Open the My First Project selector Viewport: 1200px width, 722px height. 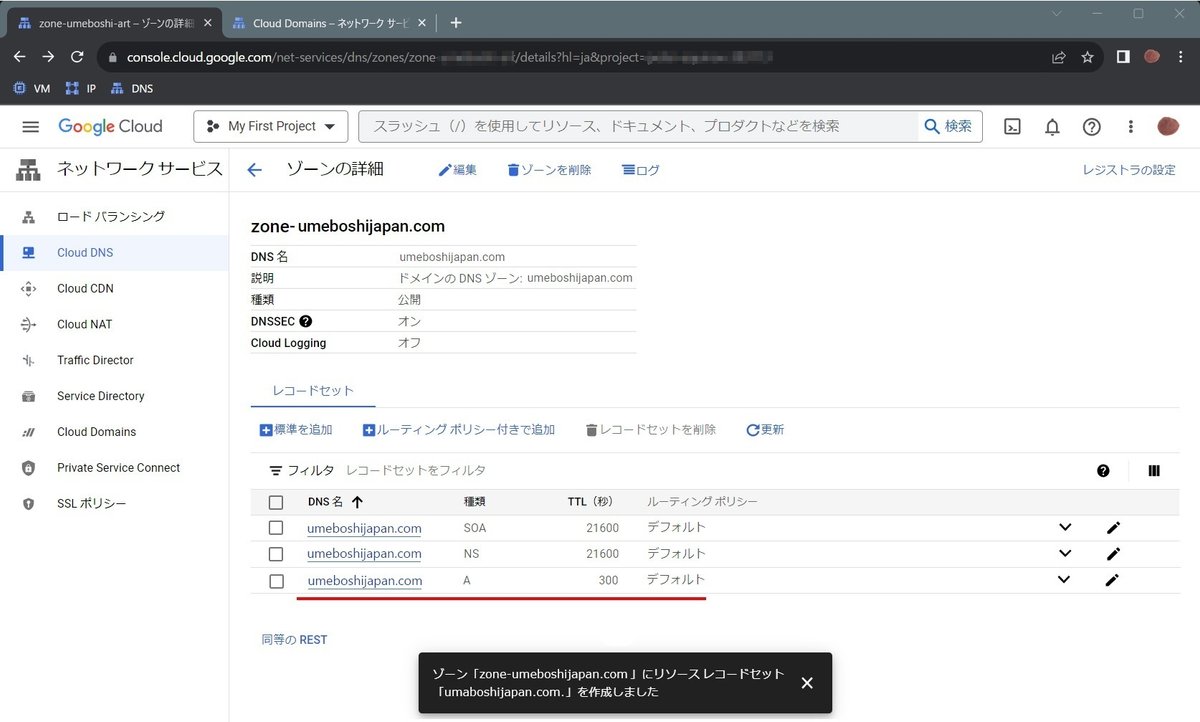271,126
